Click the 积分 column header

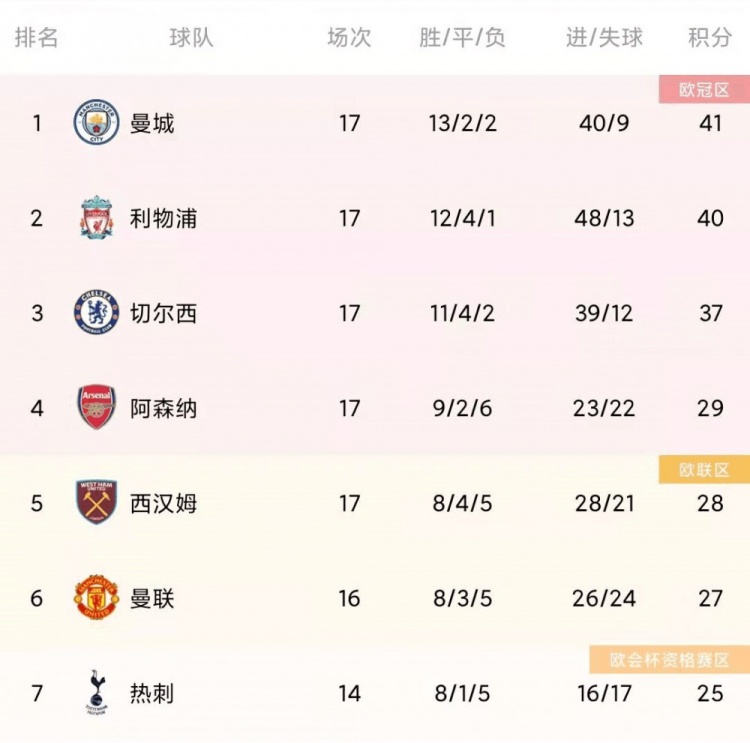point(710,38)
